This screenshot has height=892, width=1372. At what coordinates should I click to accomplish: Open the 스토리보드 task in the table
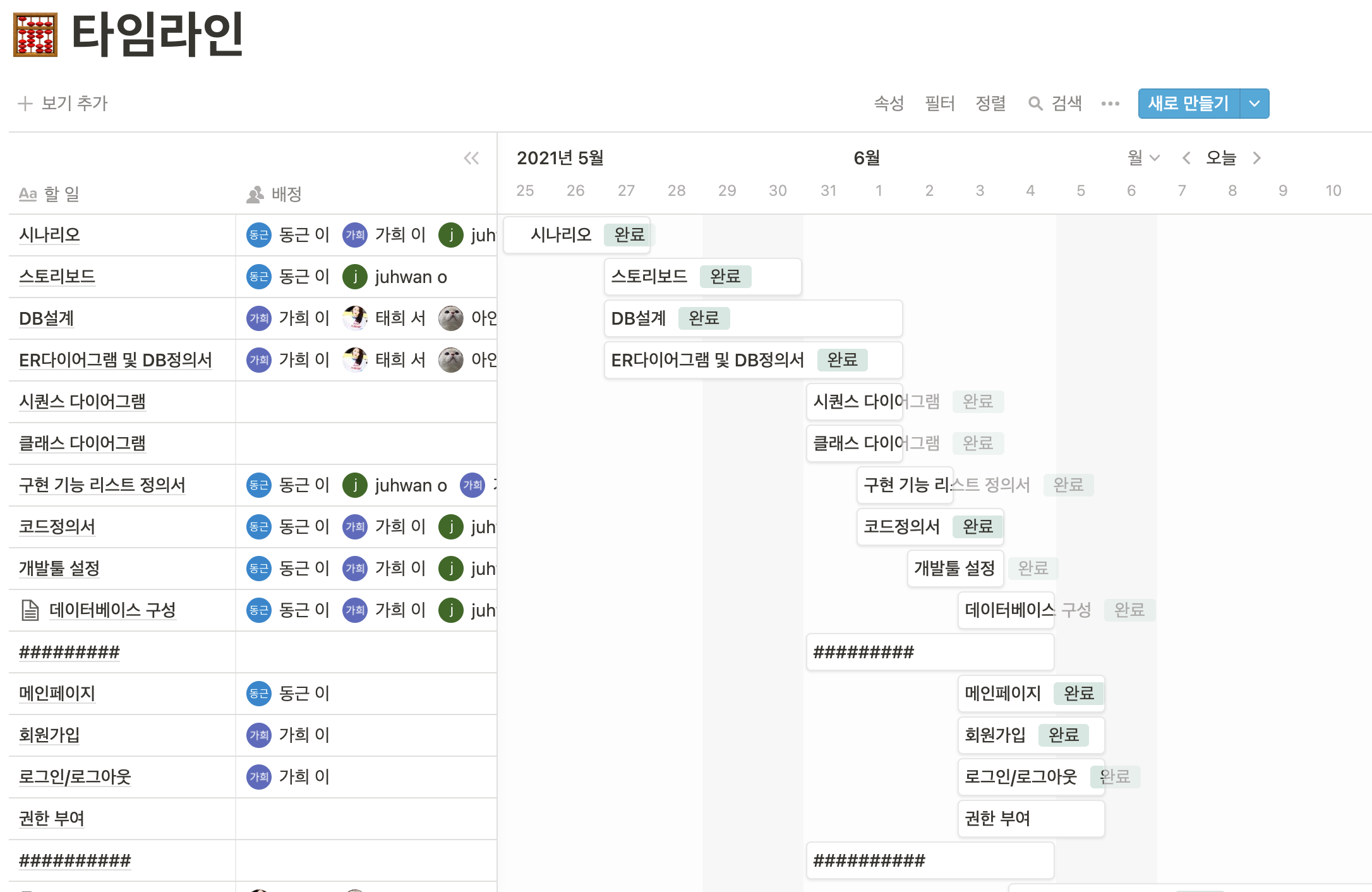[57, 277]
